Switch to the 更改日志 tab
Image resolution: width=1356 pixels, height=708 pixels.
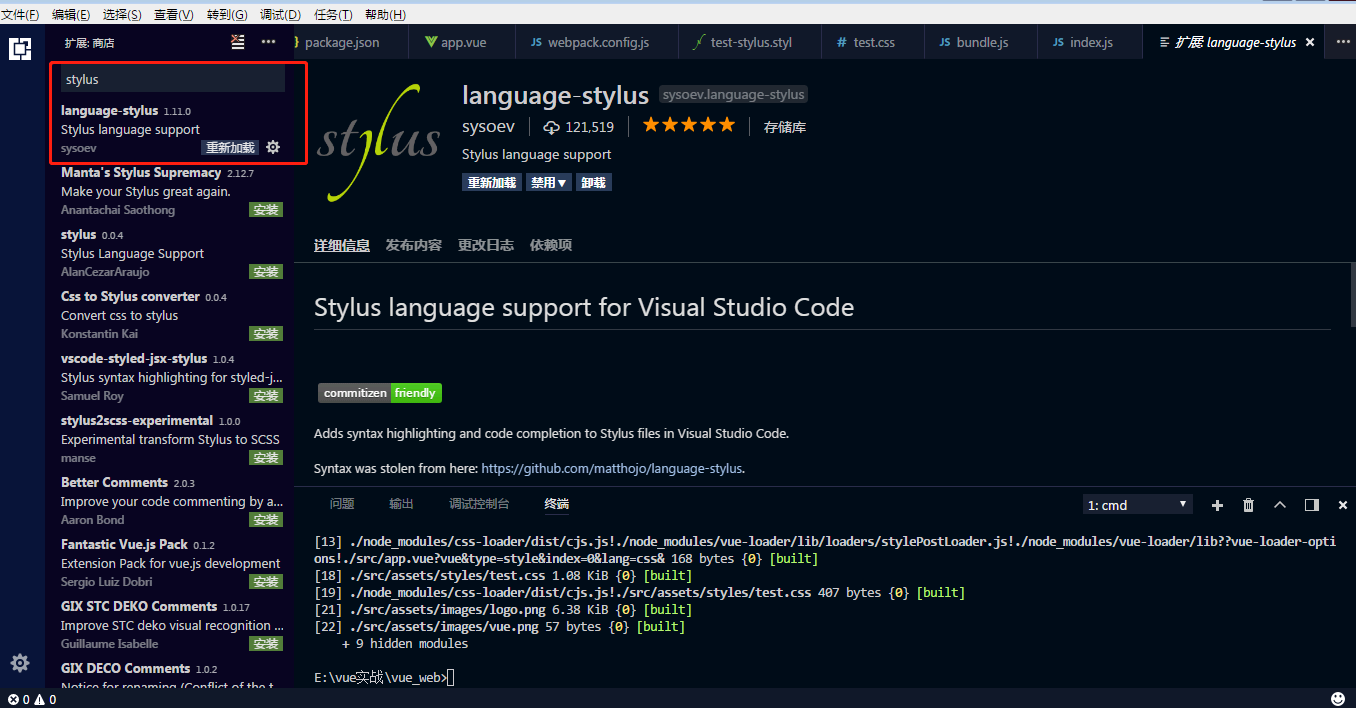click(x=485, y=244)
